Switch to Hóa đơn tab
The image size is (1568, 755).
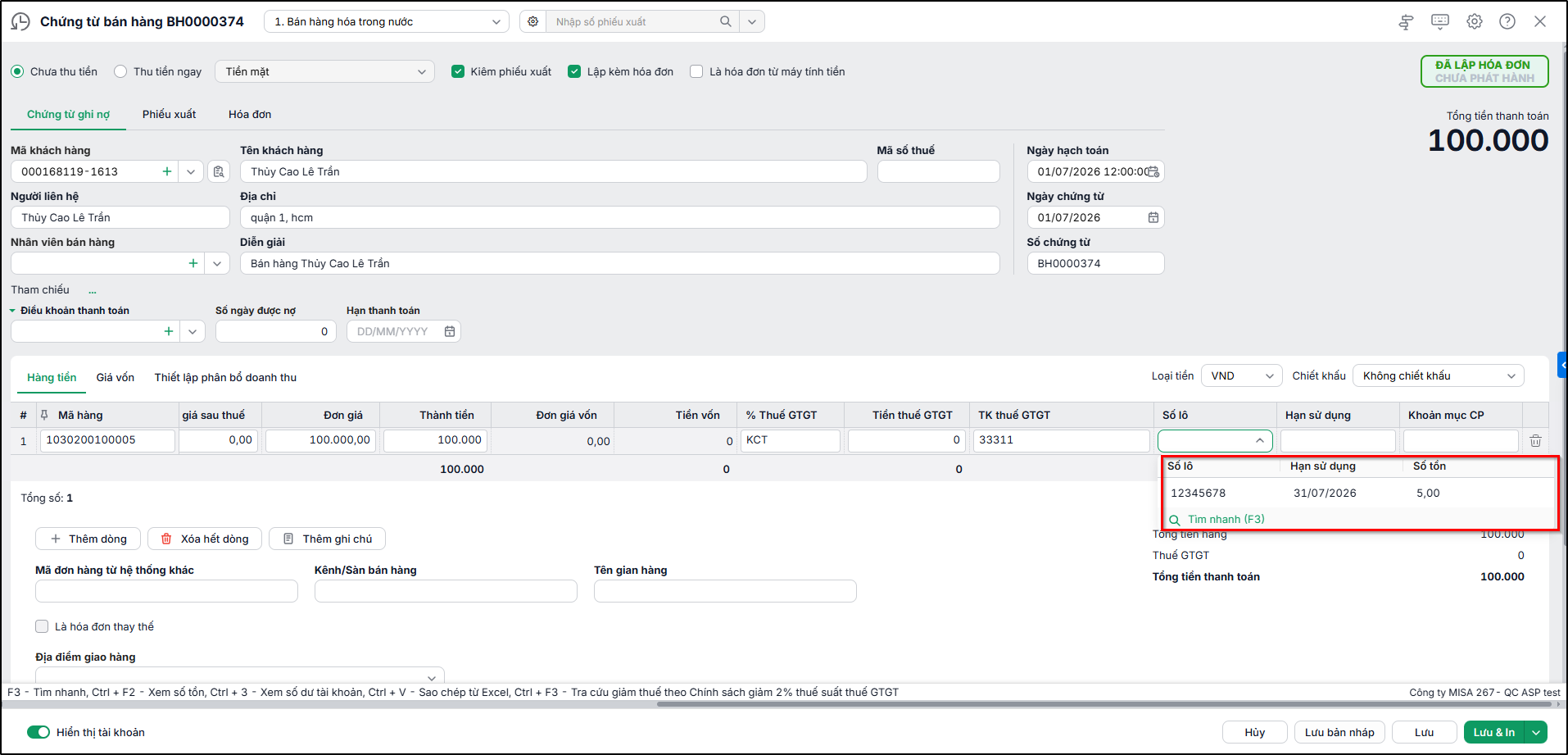(x=250, y=114)
